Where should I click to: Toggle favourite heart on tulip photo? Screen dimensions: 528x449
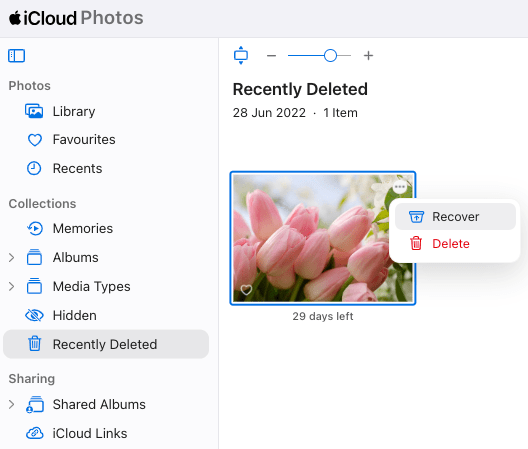(246, 290)
